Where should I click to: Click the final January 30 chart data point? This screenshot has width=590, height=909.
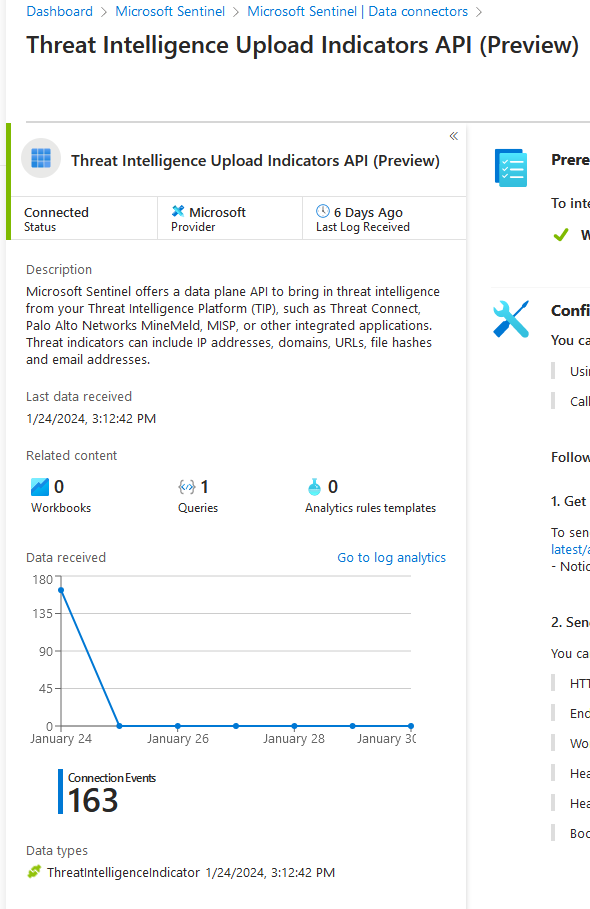pos(411,726)
